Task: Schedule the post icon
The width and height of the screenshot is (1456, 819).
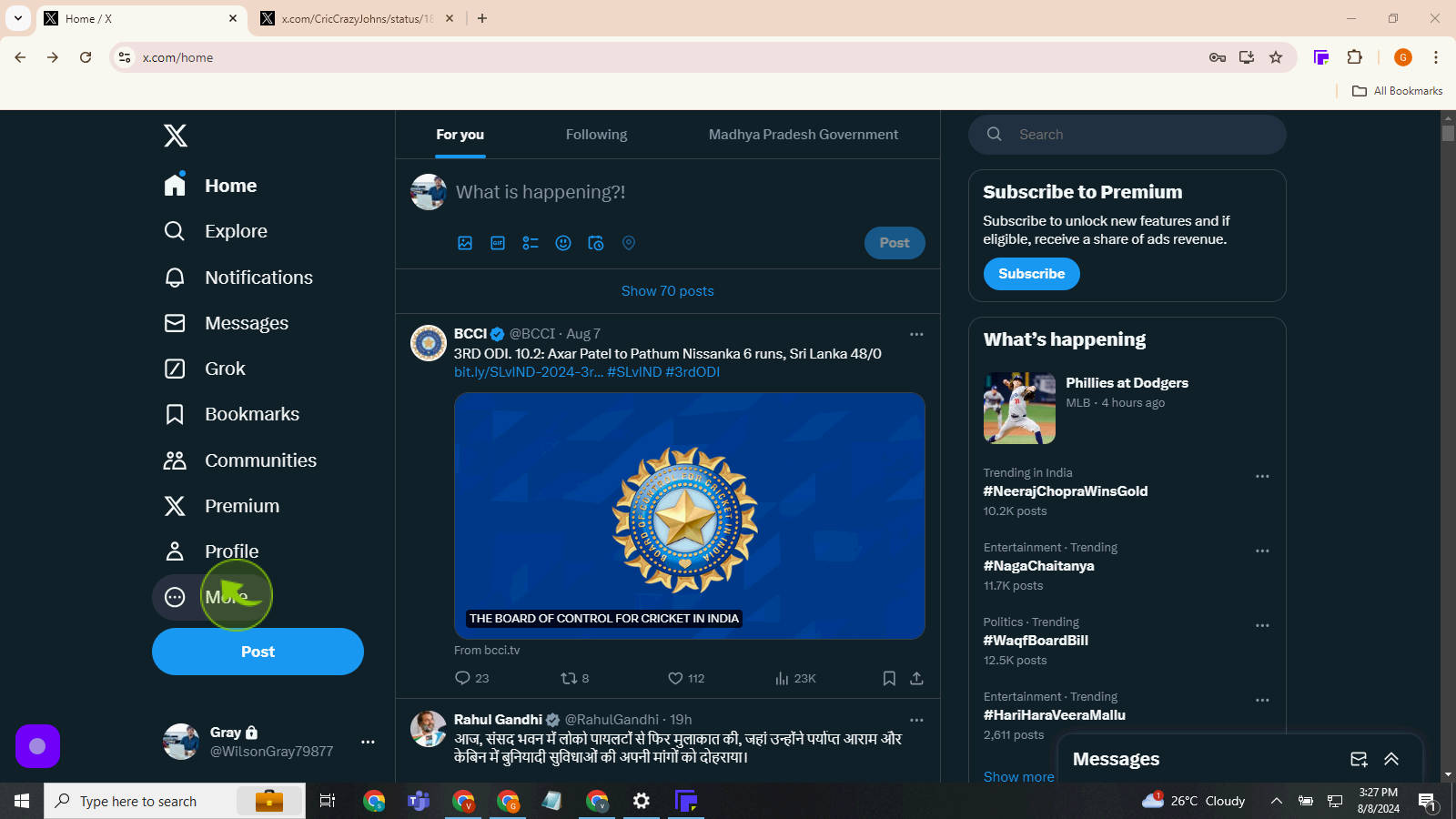Action: pyautogui.click(x=596, y=243)
